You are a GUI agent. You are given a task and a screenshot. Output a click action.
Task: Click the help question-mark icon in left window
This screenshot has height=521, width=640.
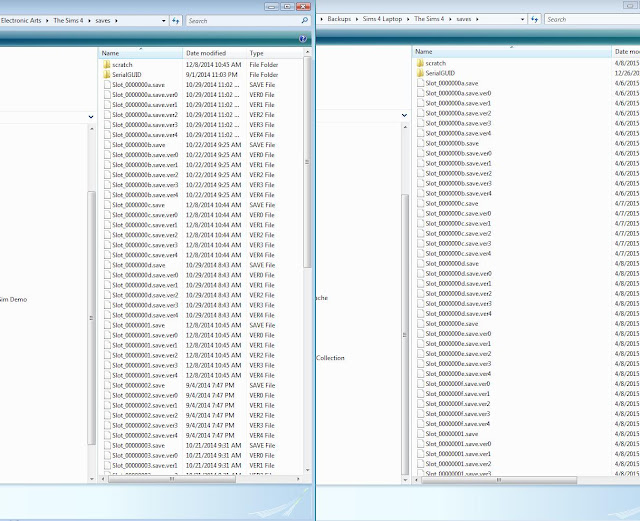point(302,39)
